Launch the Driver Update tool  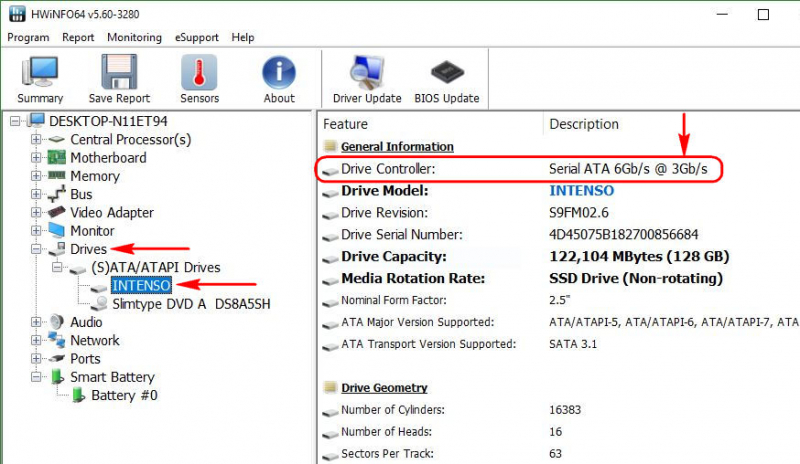[x=367, y=72]
